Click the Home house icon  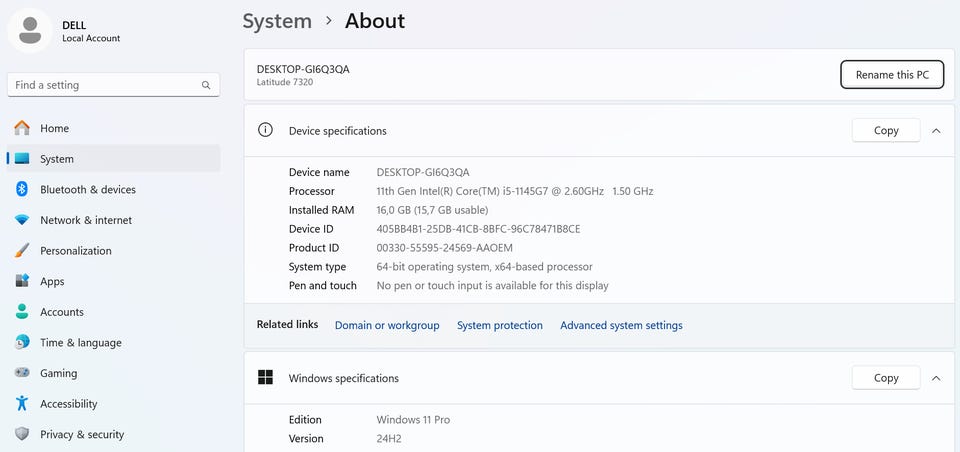click(22, 128)
